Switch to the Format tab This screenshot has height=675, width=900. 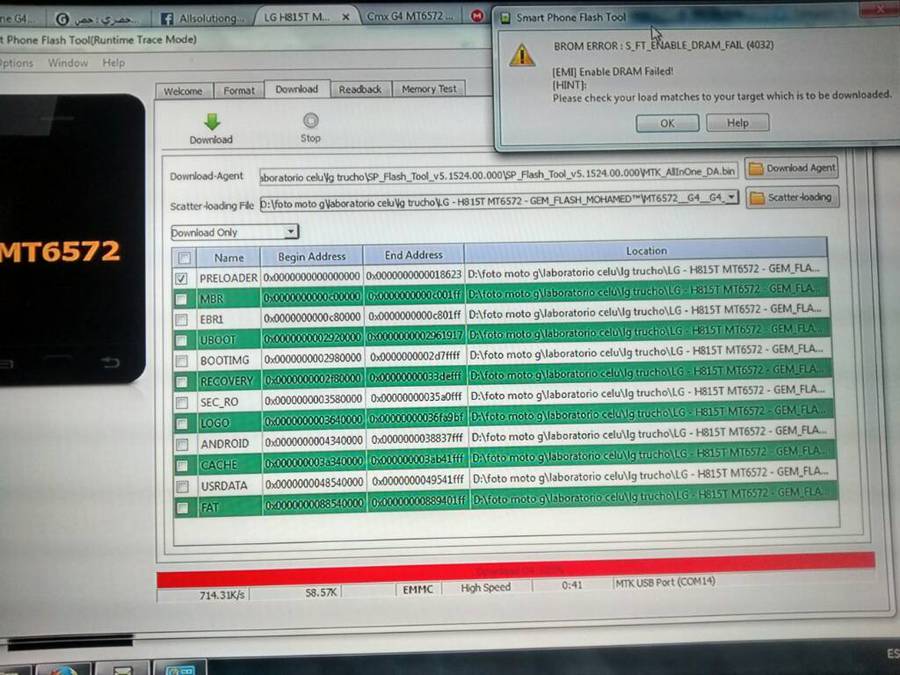[x=239, y=91]
